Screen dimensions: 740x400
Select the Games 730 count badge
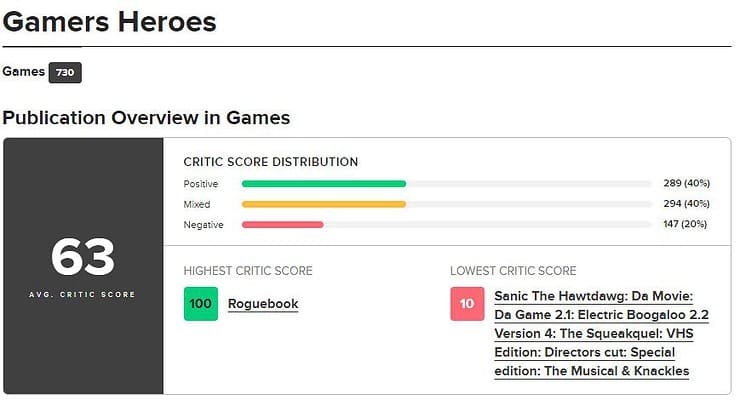(x=65, y=73)
